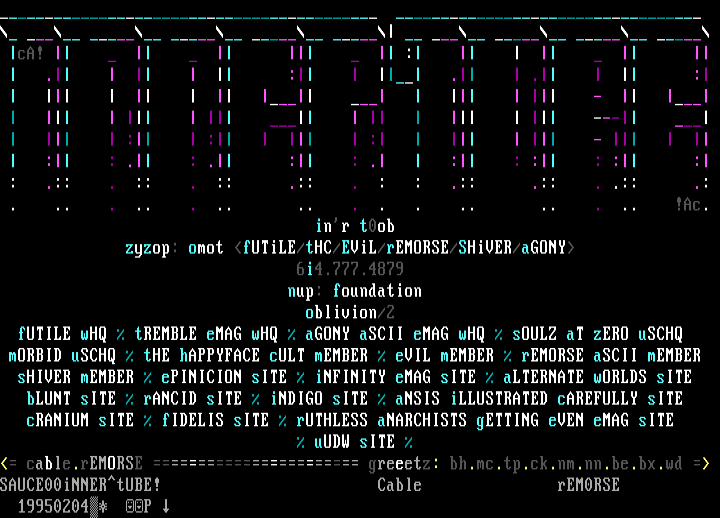Viewport: 720px width, 518px height.
Task: Click the fUTILE wHQ entry
Action: [x=62, y=334]
